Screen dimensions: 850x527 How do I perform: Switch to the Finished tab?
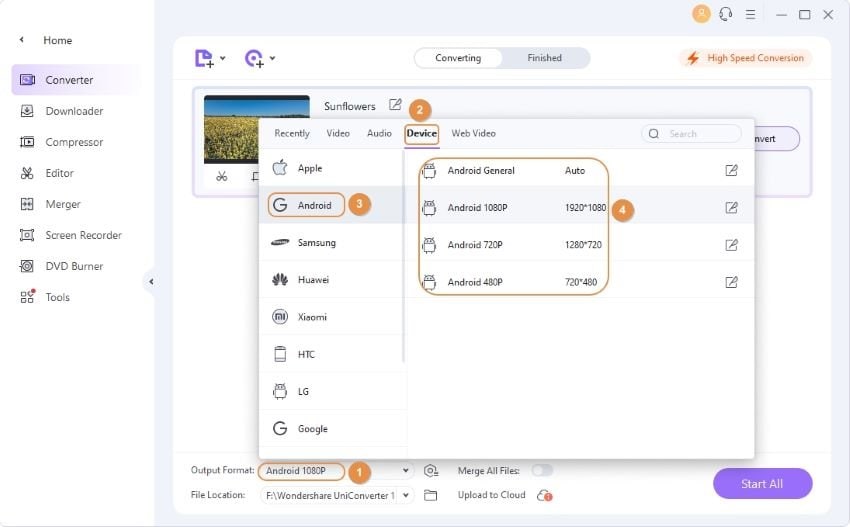tap(544, 58)
